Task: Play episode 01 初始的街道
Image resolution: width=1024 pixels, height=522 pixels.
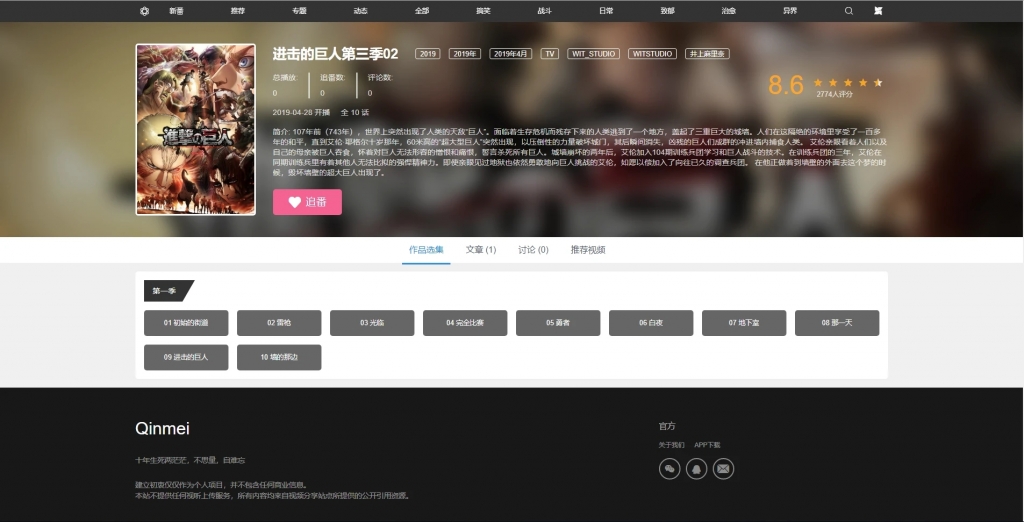Action: (186, 323)
